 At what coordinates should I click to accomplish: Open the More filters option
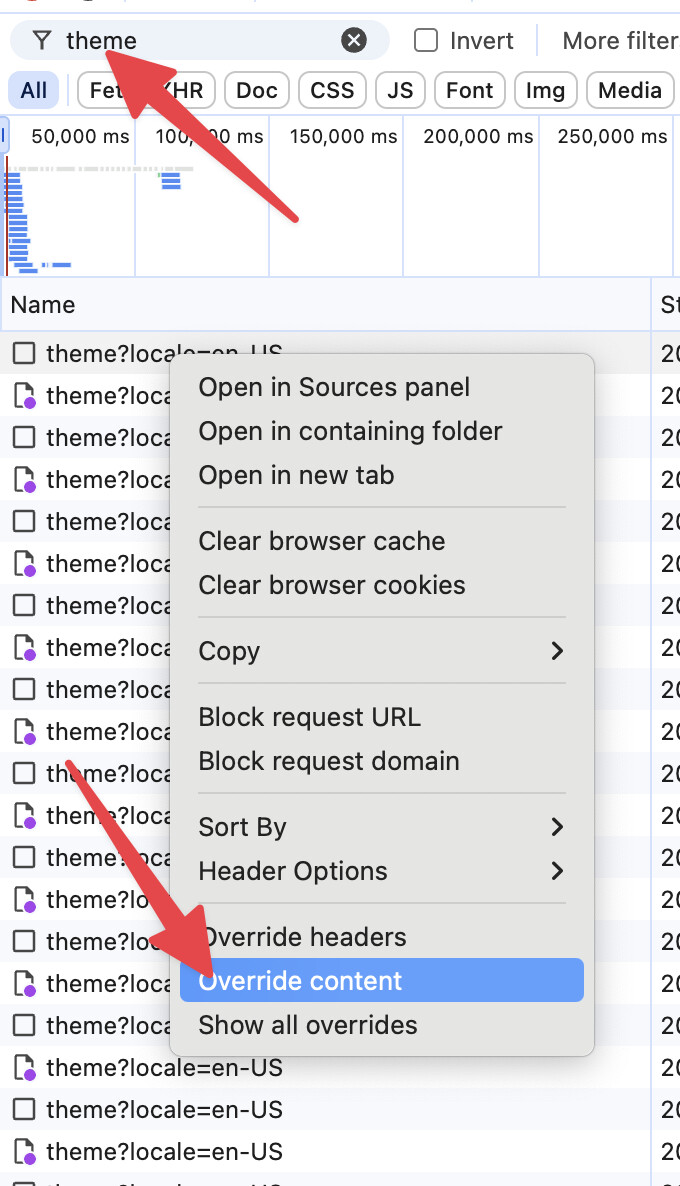[620, 41]
